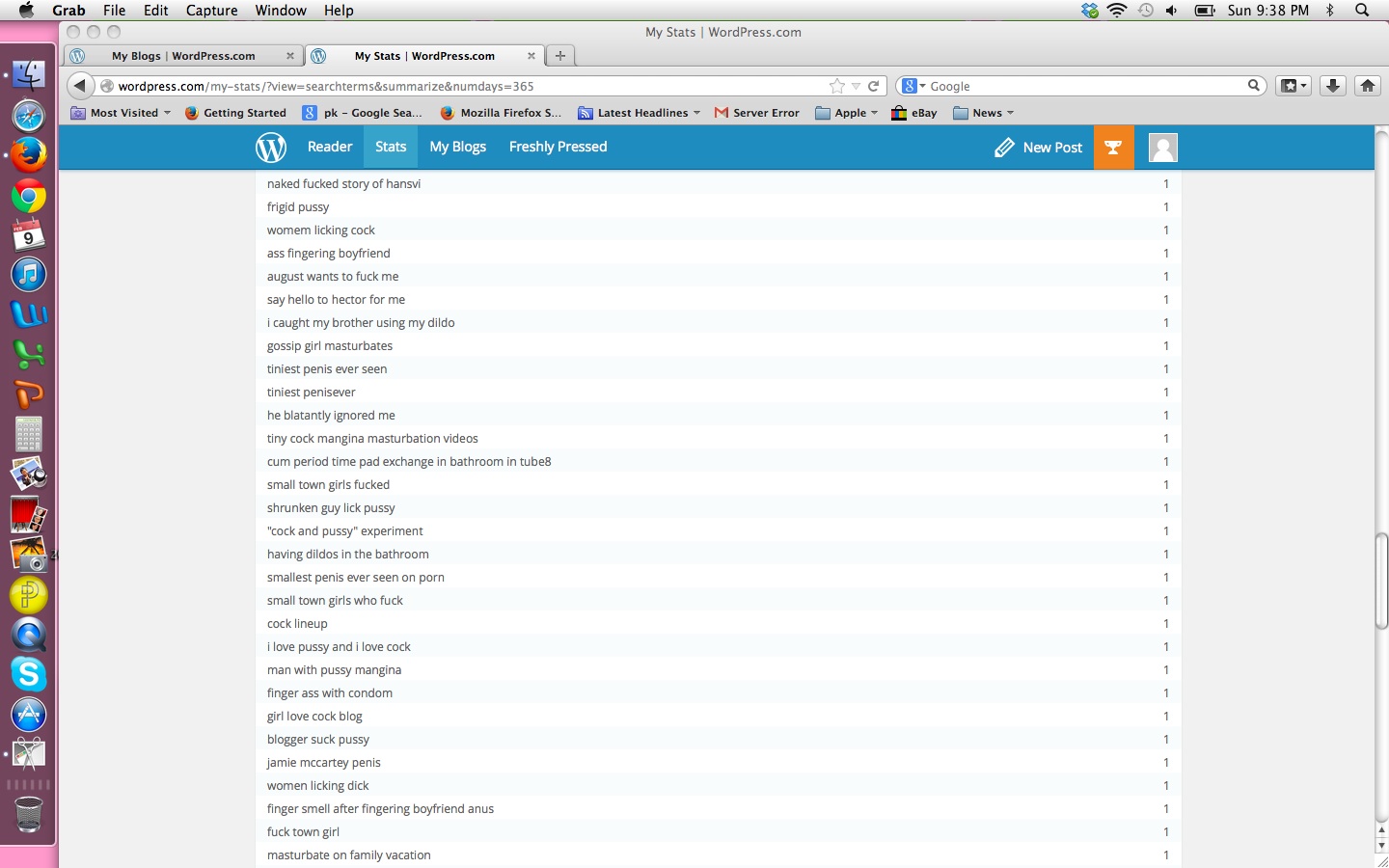Click the page's vertical scrollbar thumb
1389x868 pixels.
click(x=1381, y=579)
